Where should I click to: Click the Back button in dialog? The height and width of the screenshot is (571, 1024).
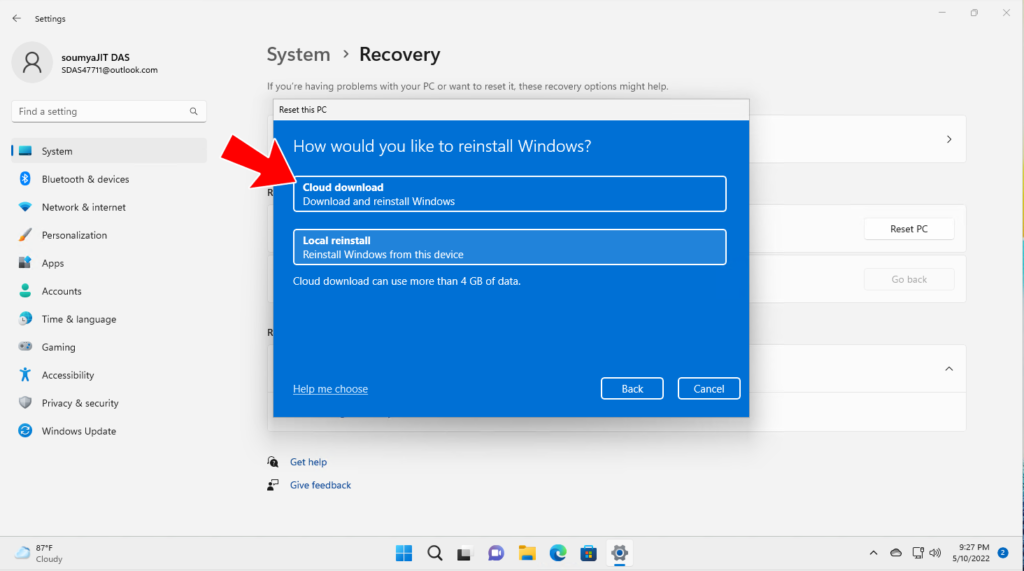[x=632, y=389]
